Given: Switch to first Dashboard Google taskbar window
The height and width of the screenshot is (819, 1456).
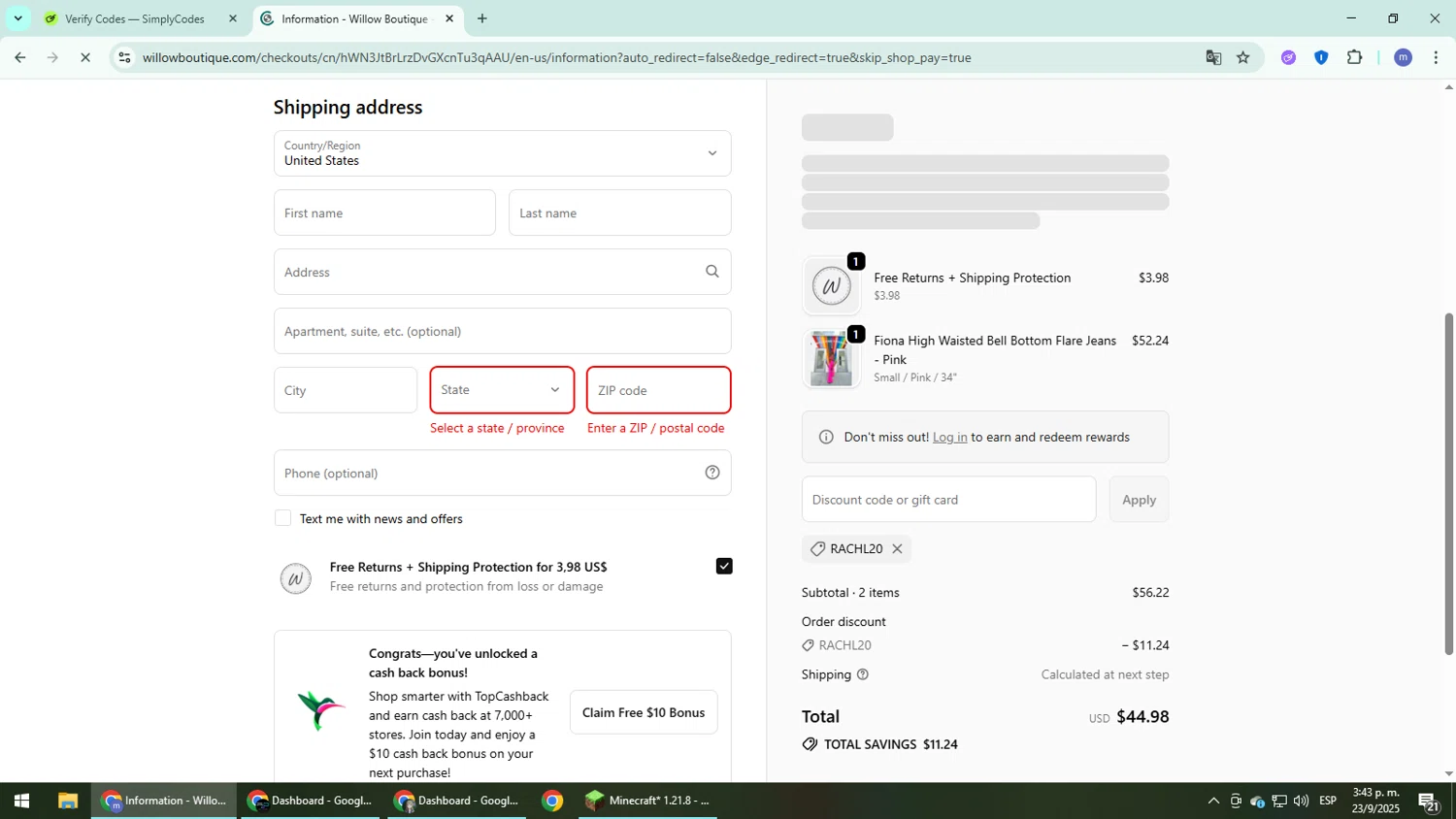Looking at the screenshot, I should click(311, 801).
